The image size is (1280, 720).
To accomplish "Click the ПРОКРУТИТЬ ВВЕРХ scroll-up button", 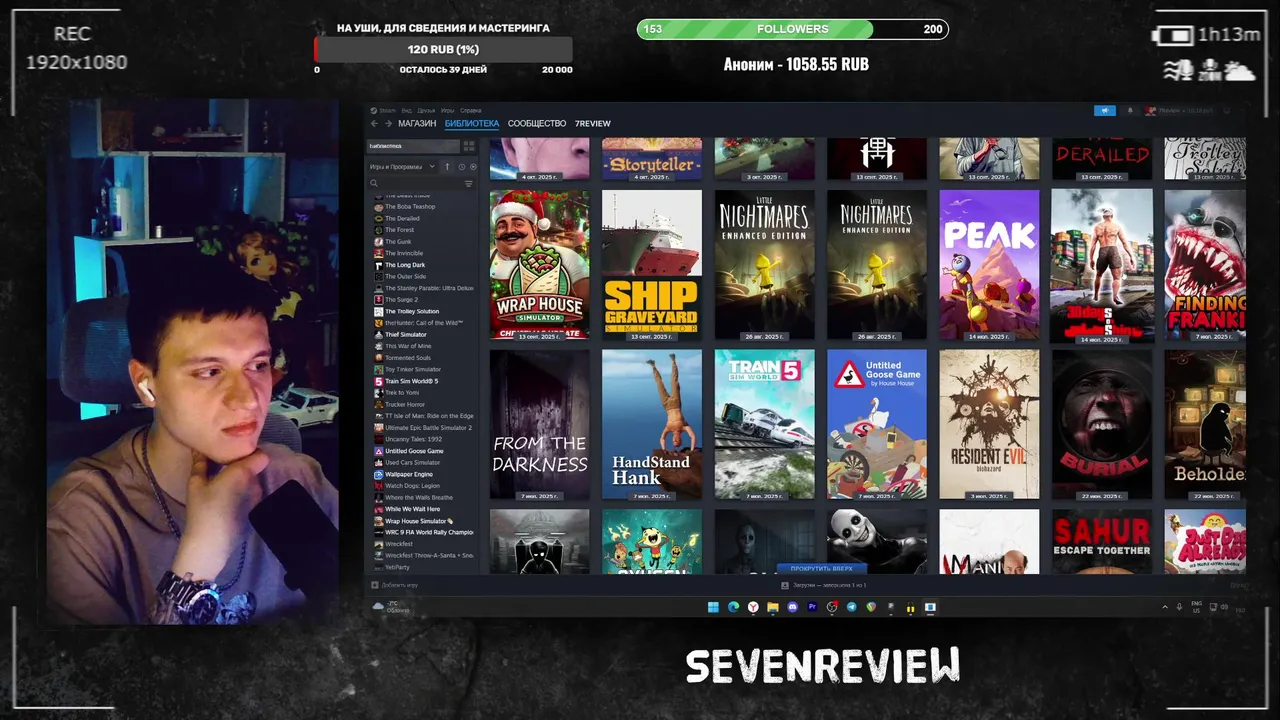I will 822,568.
